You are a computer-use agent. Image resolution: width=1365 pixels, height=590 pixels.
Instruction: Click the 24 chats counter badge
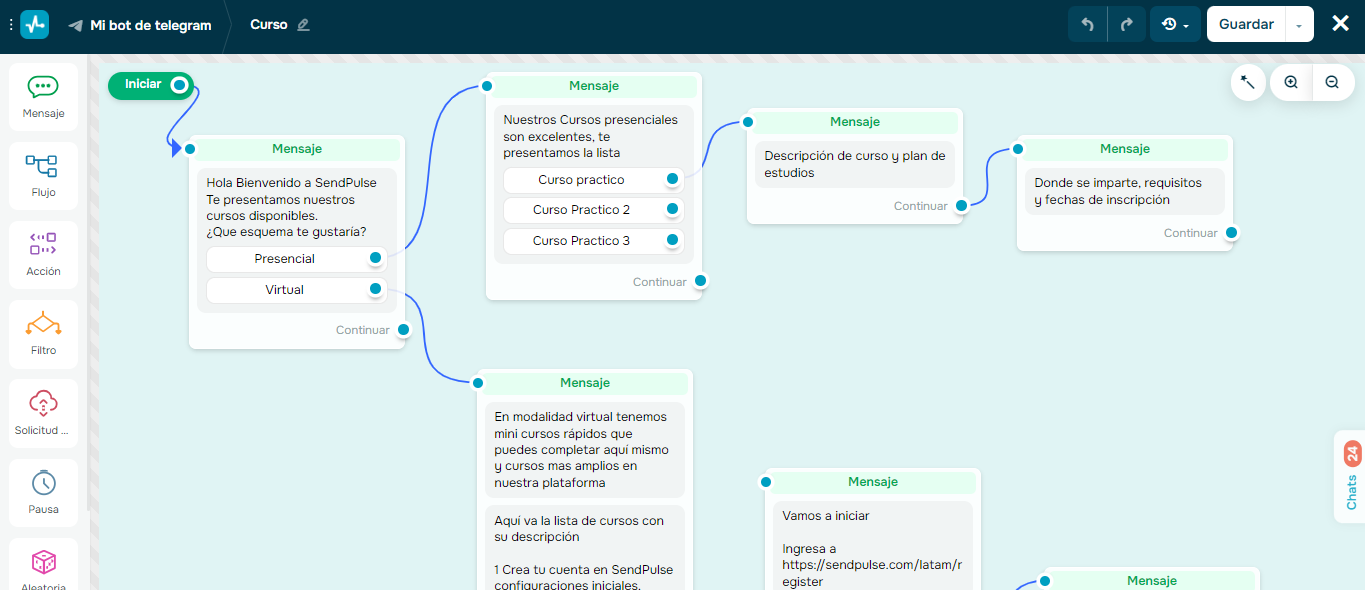1353,454
